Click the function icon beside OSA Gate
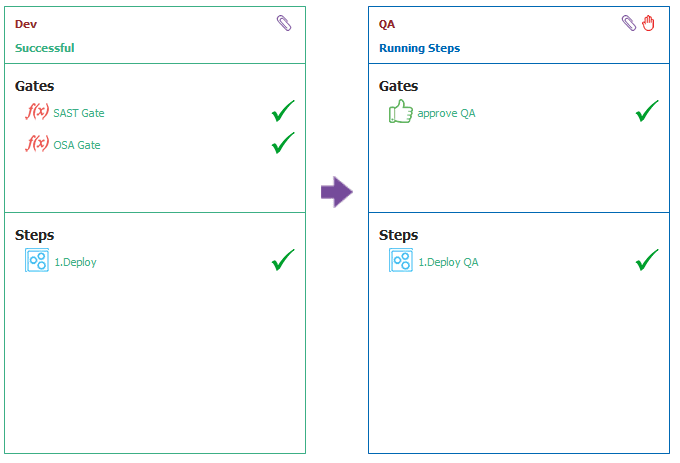This screenshot has height=463, width=680. (37, 143)
